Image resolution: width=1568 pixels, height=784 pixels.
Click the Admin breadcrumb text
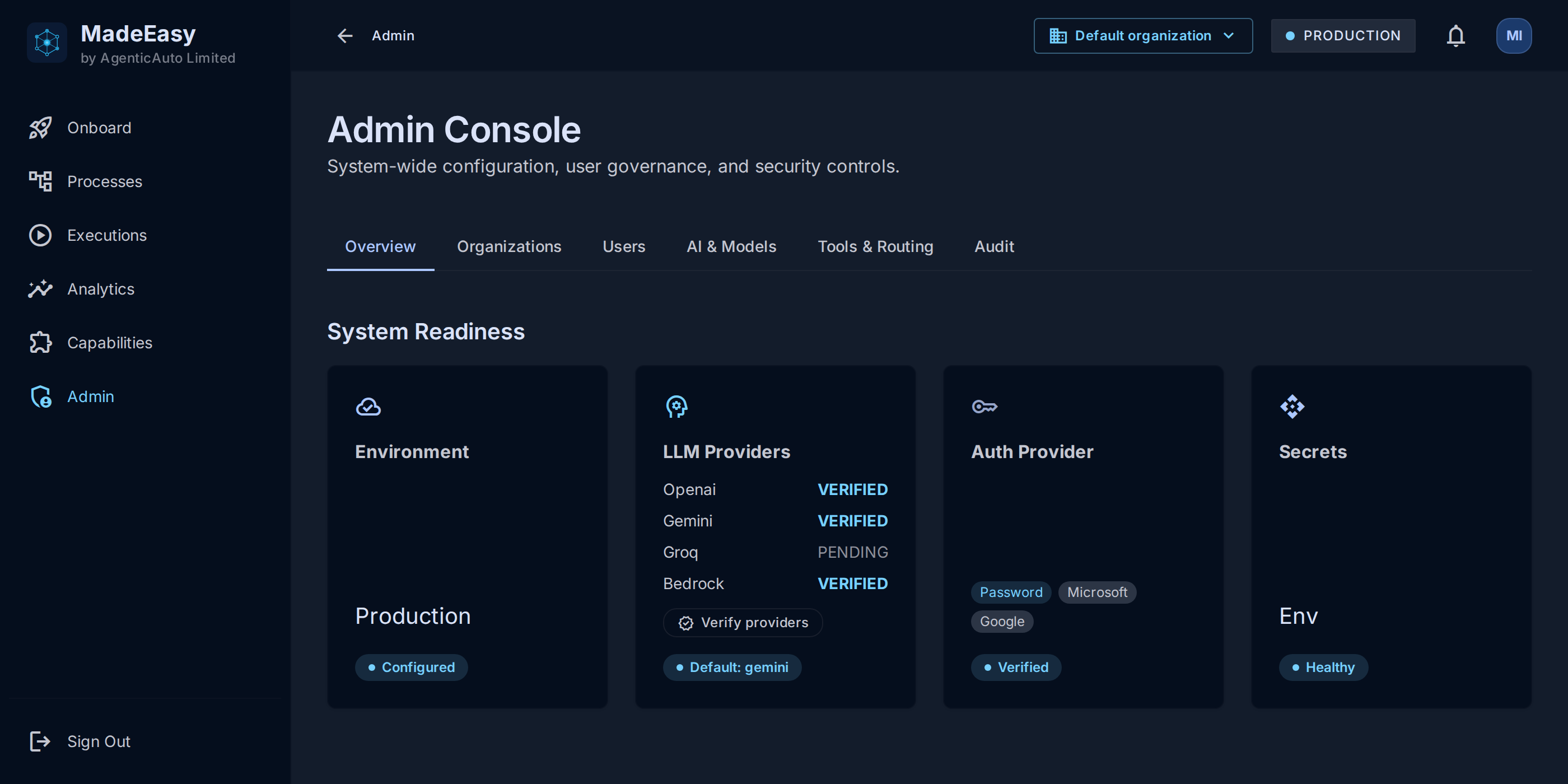(393, 36)
